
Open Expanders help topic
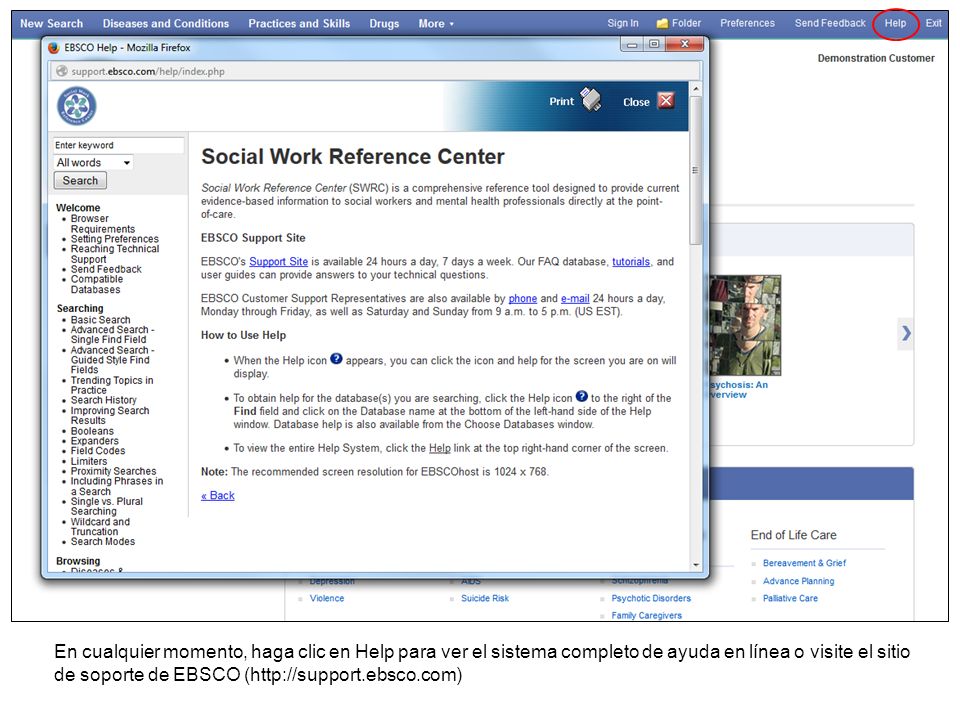[94, 441]
